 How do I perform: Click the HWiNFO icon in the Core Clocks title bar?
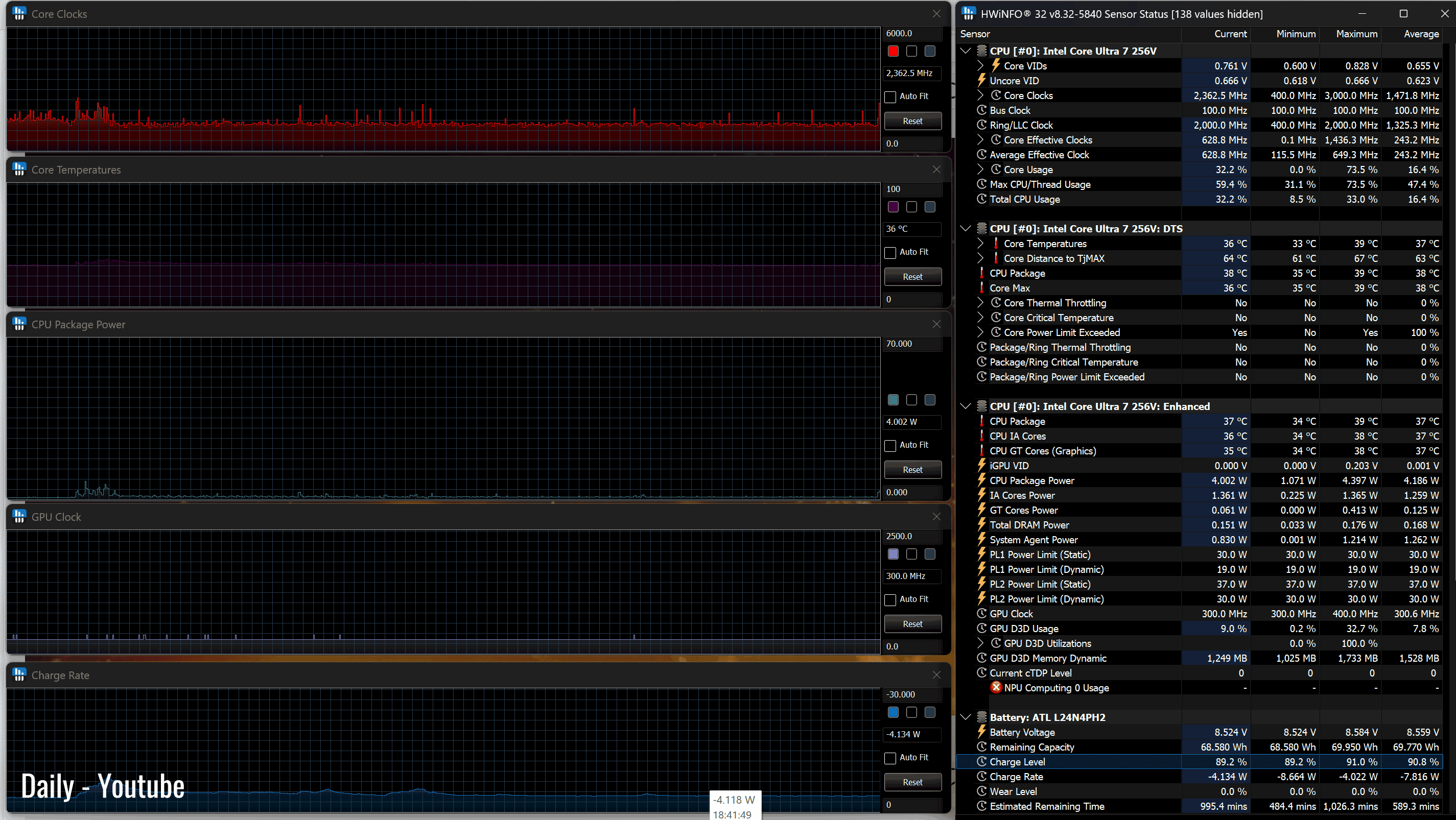19,14
